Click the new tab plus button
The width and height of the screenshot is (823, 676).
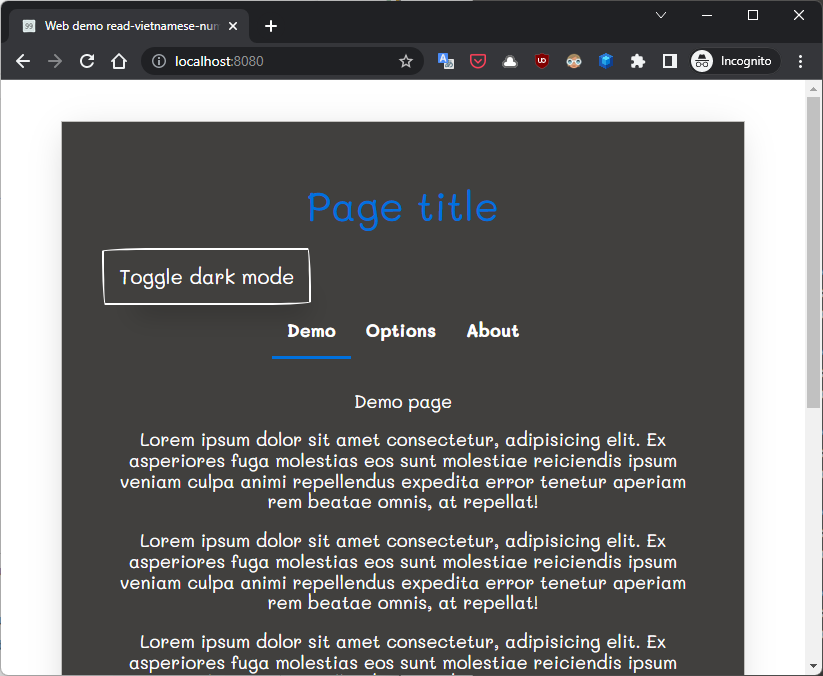270,26
